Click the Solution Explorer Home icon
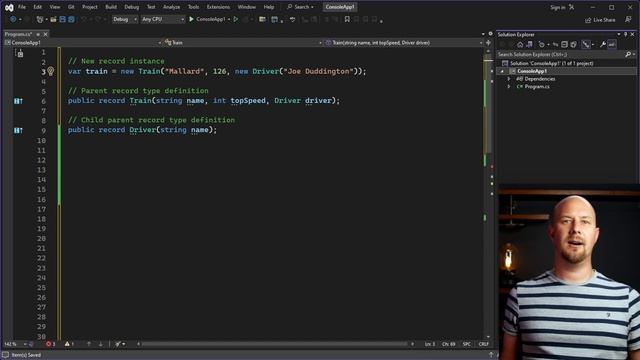The image size is (640, 360). pyautogui.click(x=520, y=44)
